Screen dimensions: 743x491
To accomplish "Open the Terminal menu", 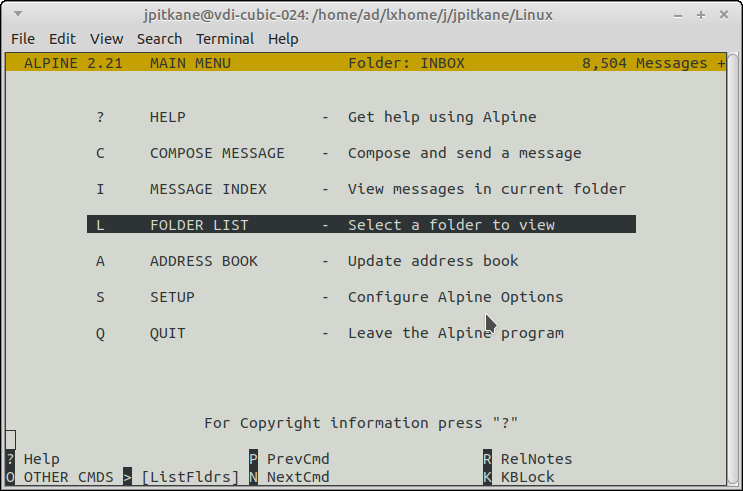I will [x=225, y=39].
